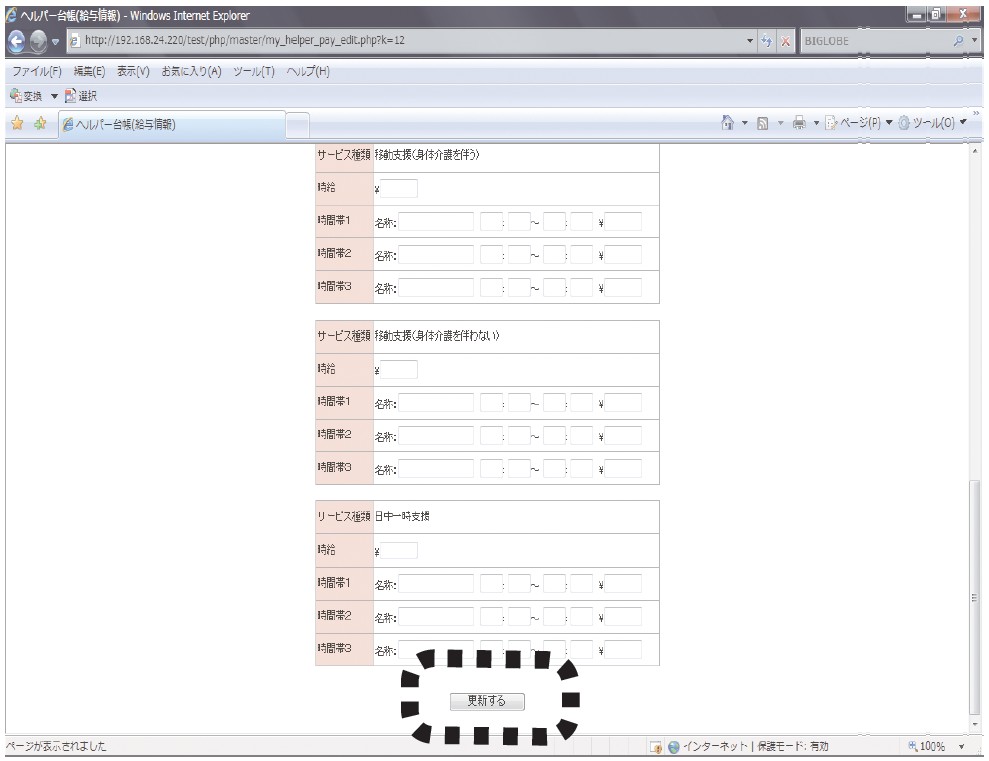This screenshot has width=989, height=761.
Task: Open the ファイル(F) menu
Action: 37,71
